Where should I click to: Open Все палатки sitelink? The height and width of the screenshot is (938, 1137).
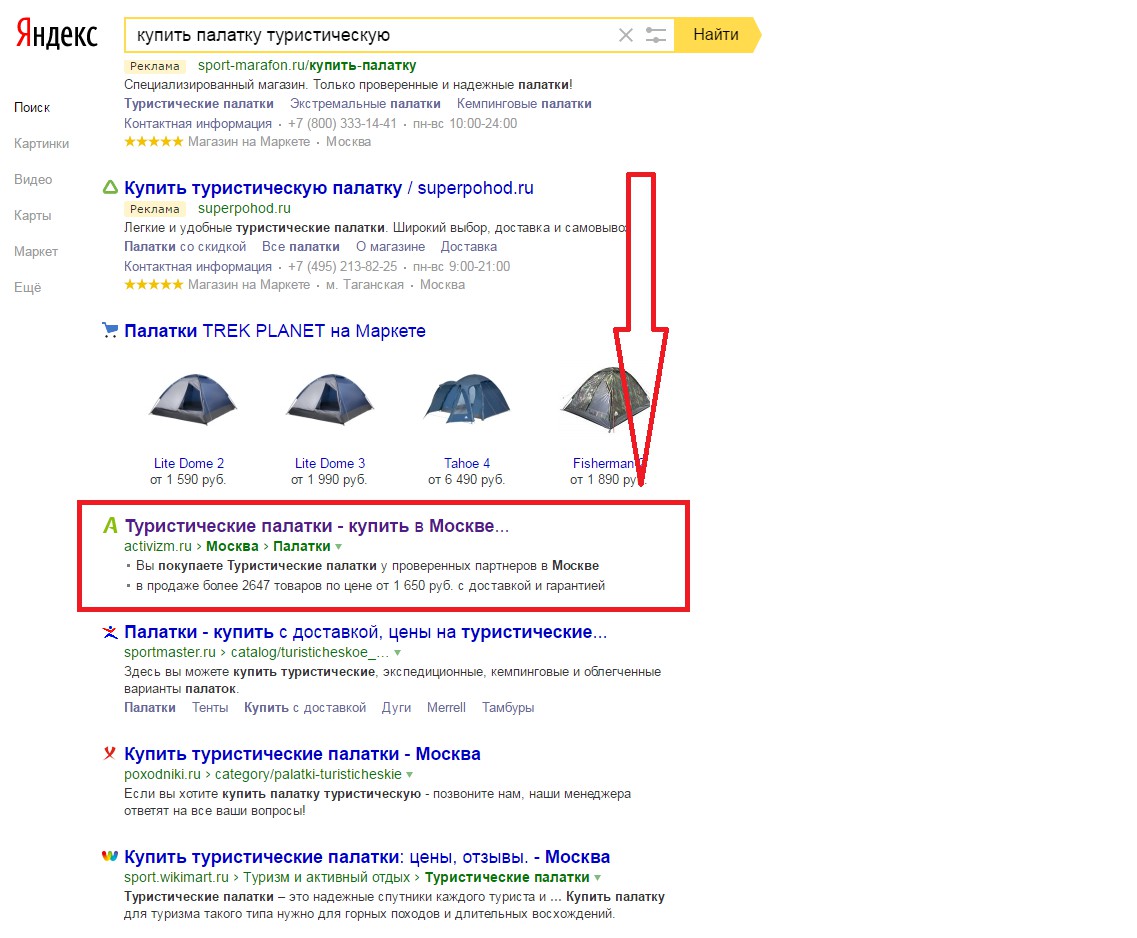tap(301, 246)
